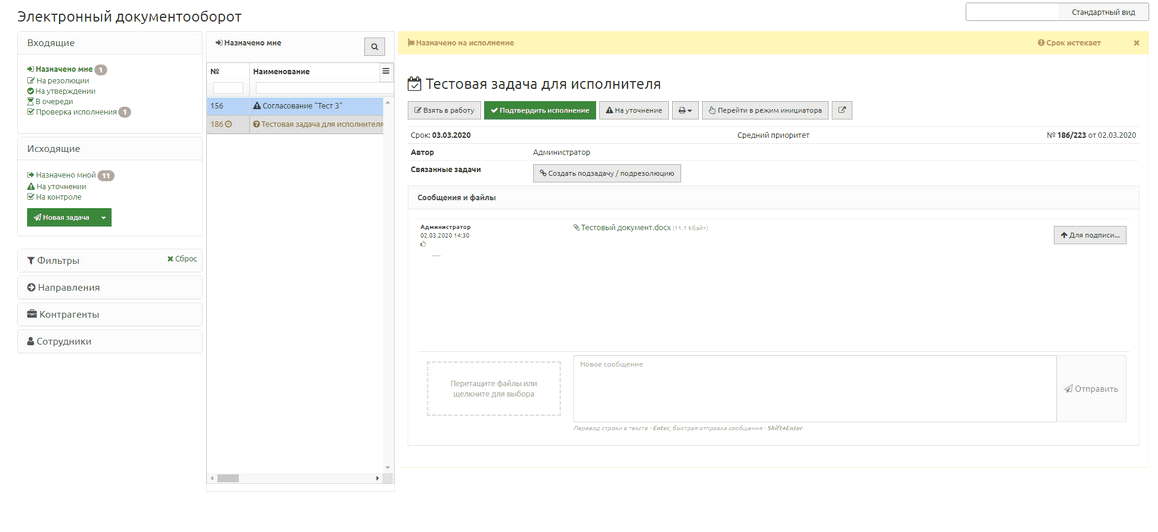Image resolution: width=1158 pixels, height=532 pixels.
Task: Click the task title calendar icon
Action: pyautogui.click(x=415, y=84)
